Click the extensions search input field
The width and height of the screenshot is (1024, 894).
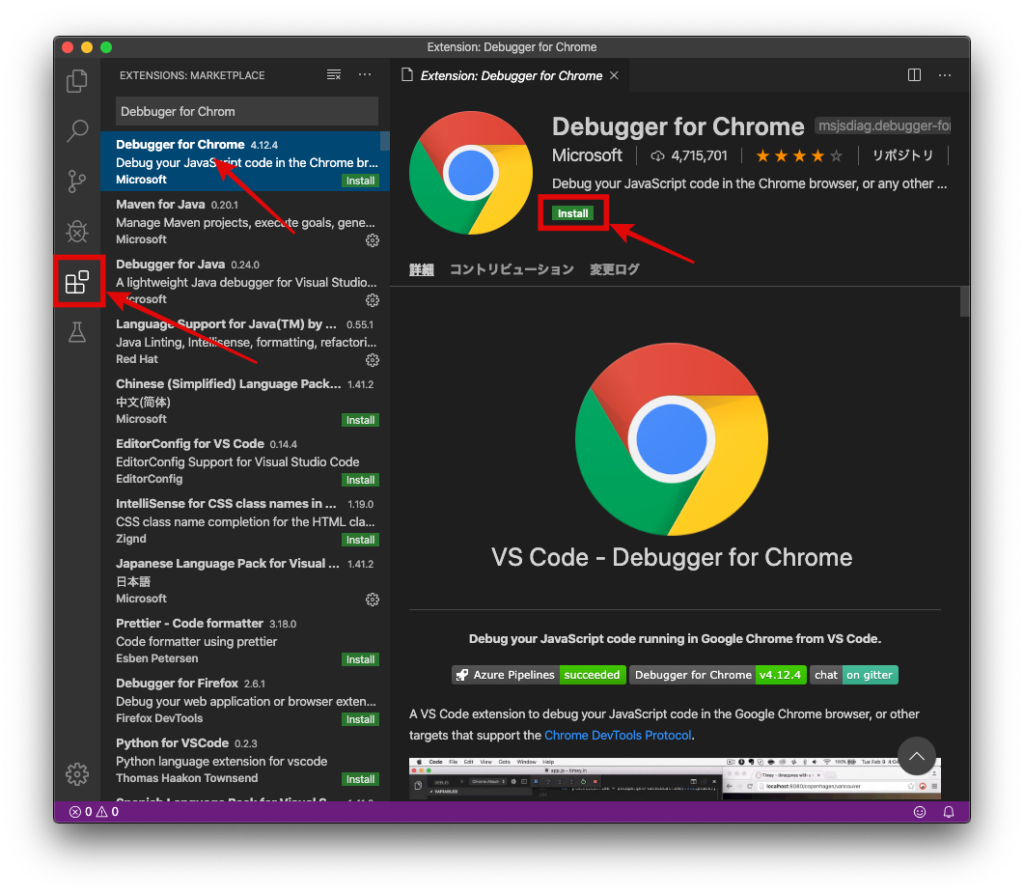pos(245,111)
